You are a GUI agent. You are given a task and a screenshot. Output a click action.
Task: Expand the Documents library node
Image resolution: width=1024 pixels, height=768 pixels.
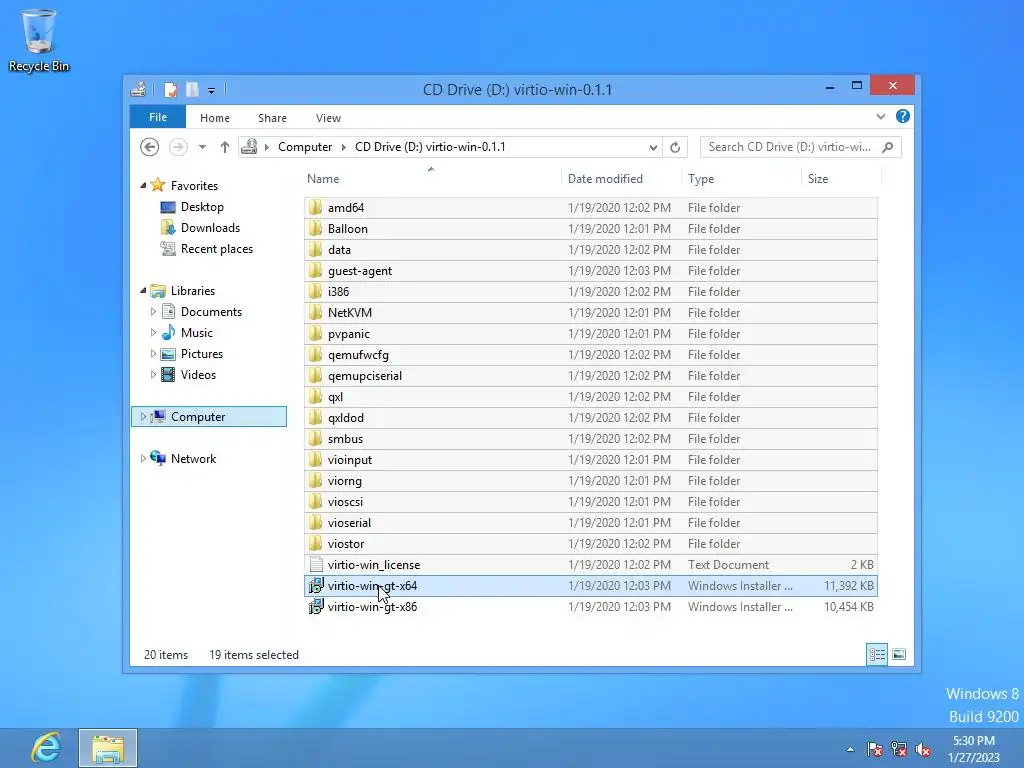(153, 312)
